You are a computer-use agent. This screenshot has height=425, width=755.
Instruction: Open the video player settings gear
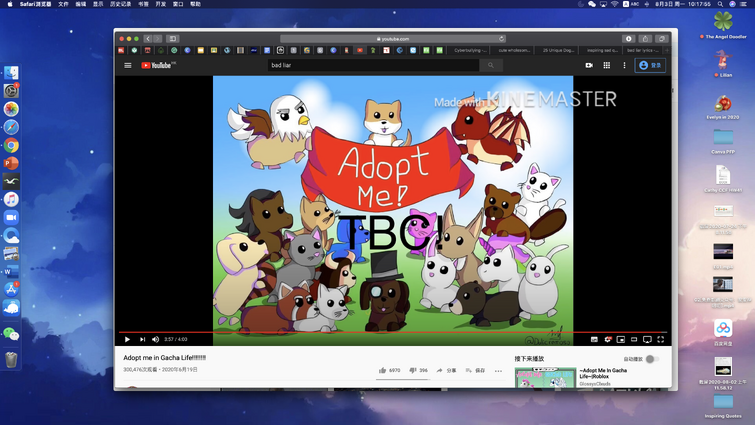(608, 339)
